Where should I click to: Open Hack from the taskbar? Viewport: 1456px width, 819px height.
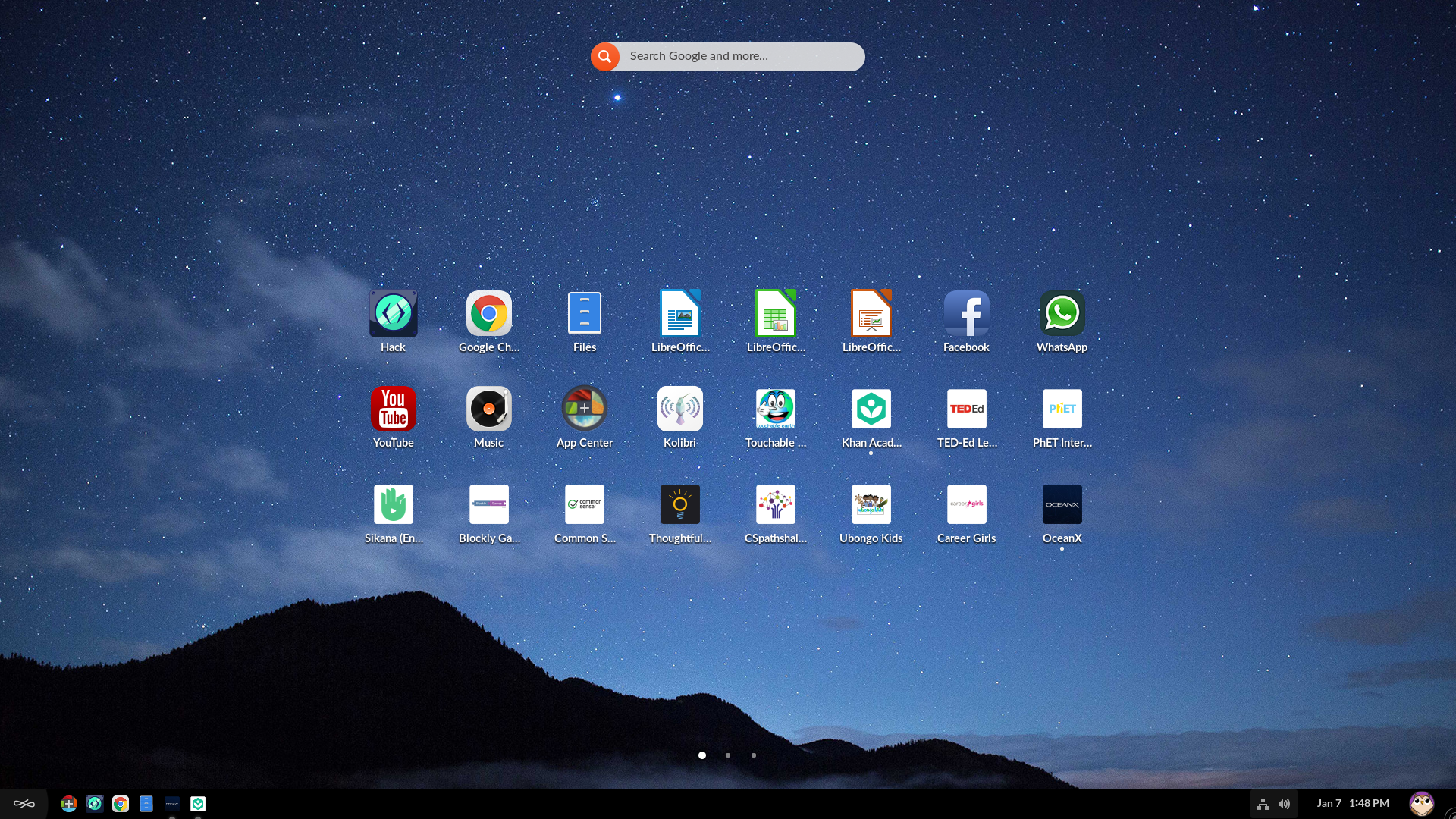[x=94, y=804]
